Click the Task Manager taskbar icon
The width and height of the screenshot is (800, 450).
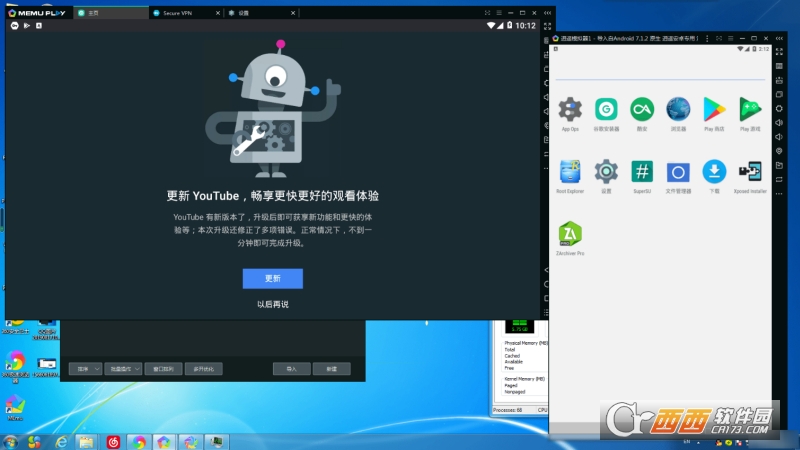click(216, 442)
